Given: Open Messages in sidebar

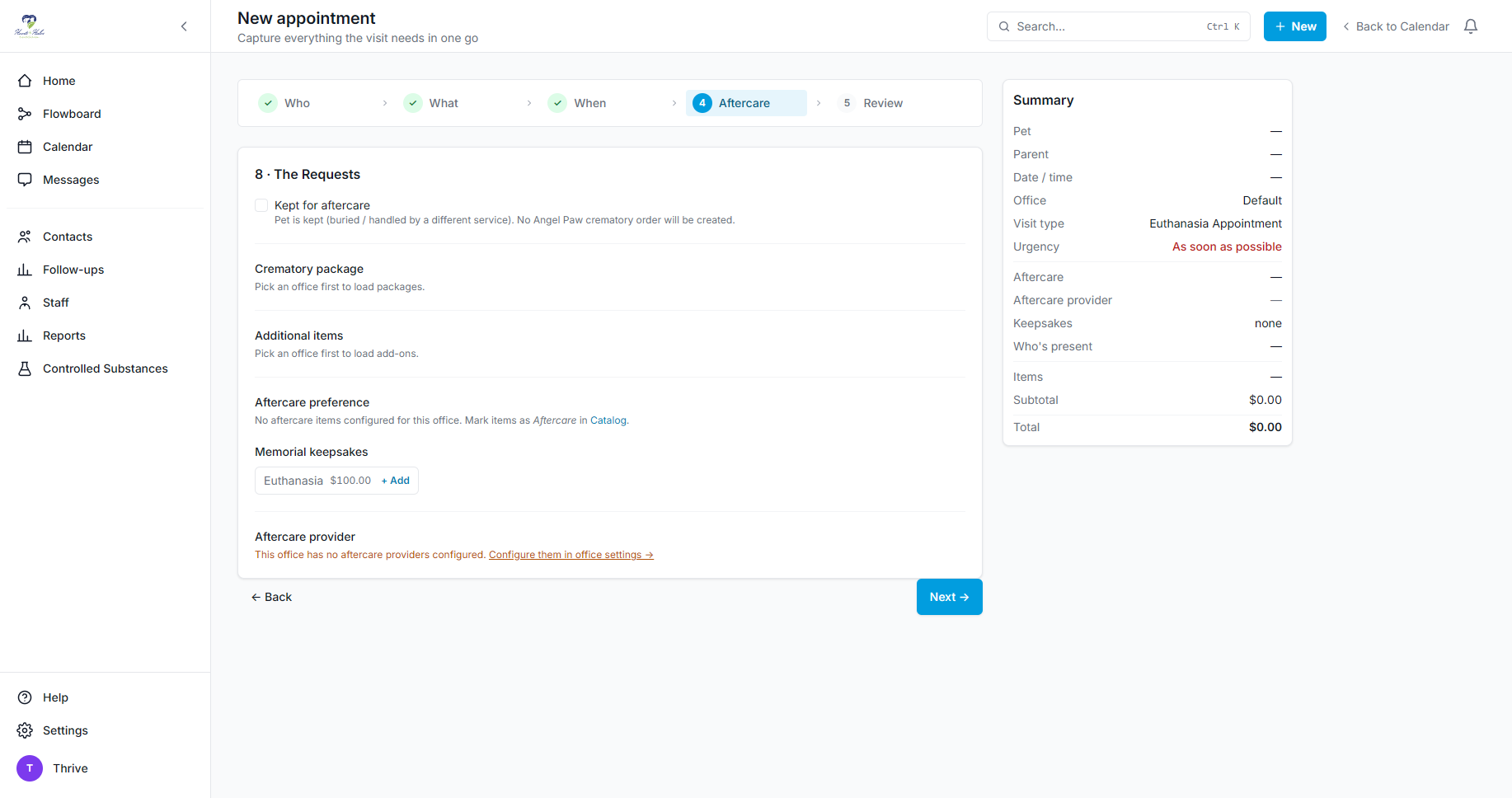Looking at the screenshot, I should click(106, 180).
